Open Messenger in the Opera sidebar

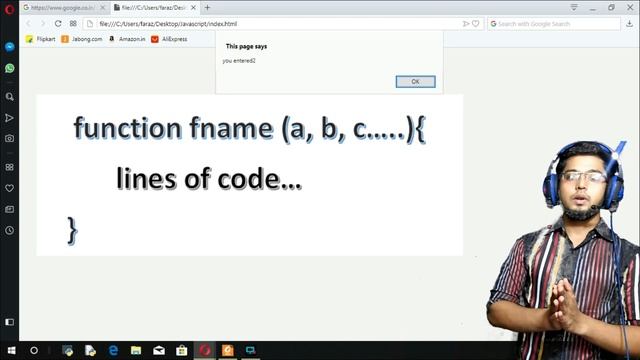[9, 47]
